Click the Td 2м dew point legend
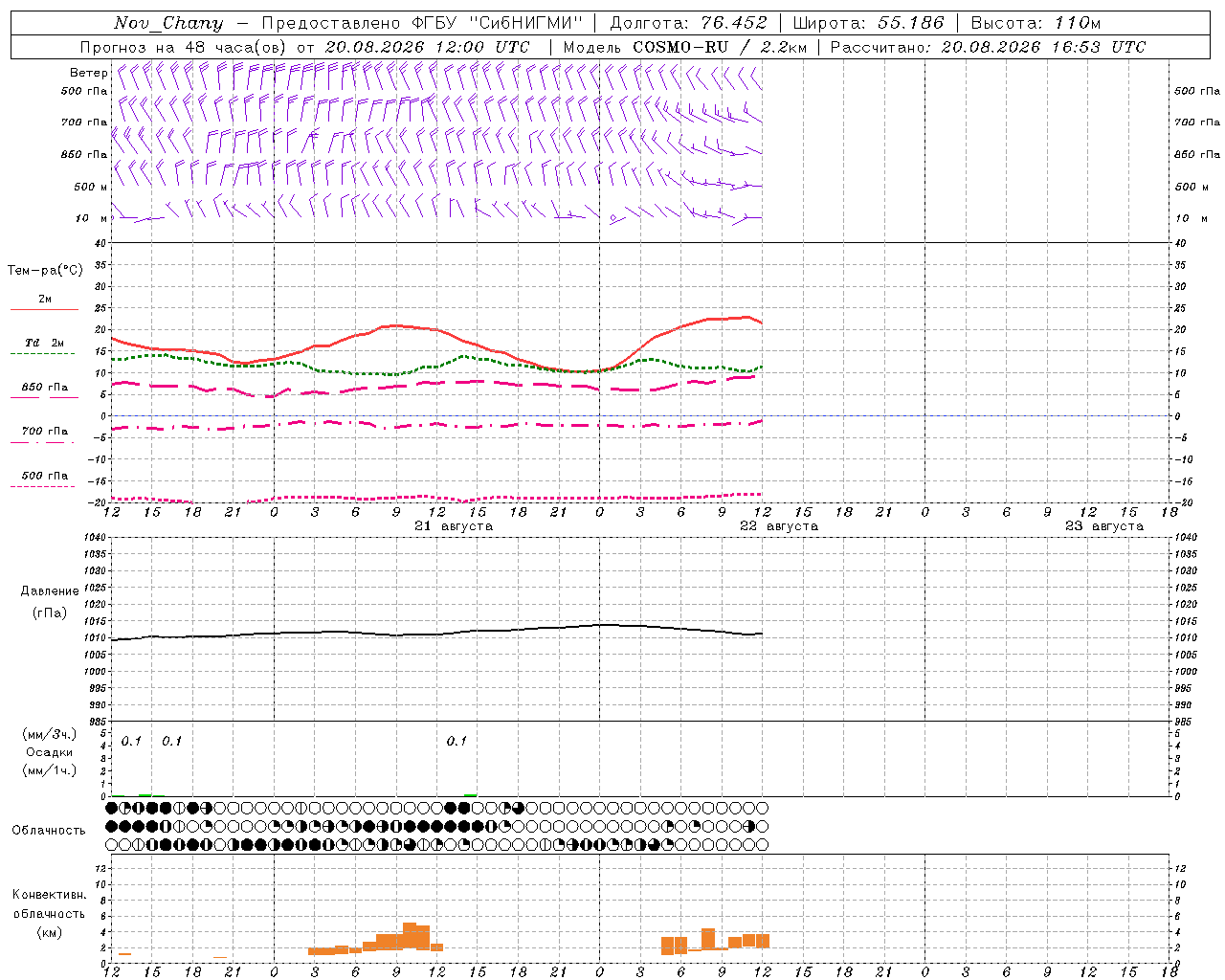 [44, 346]
